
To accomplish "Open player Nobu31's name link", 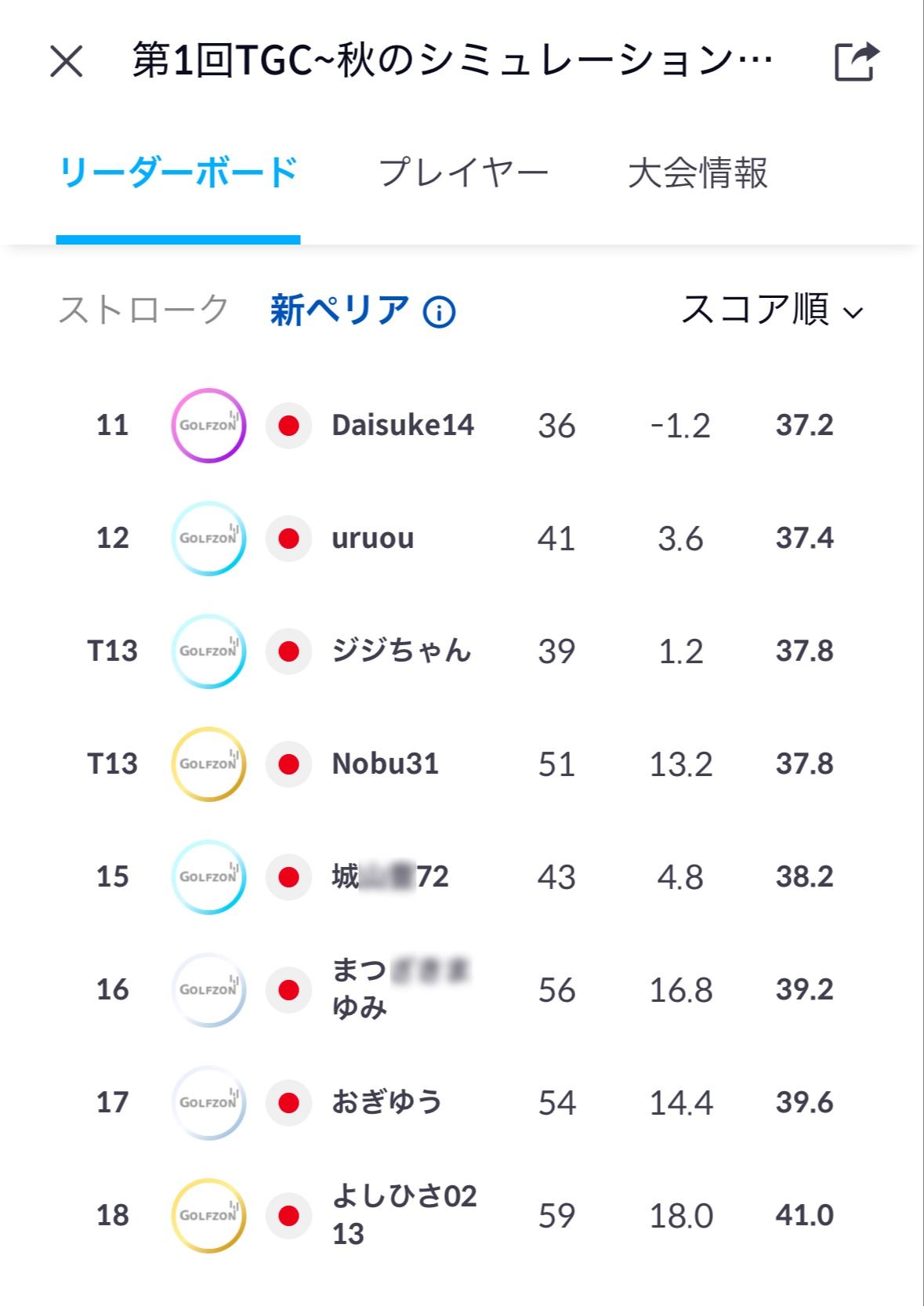I will (385, 764).
